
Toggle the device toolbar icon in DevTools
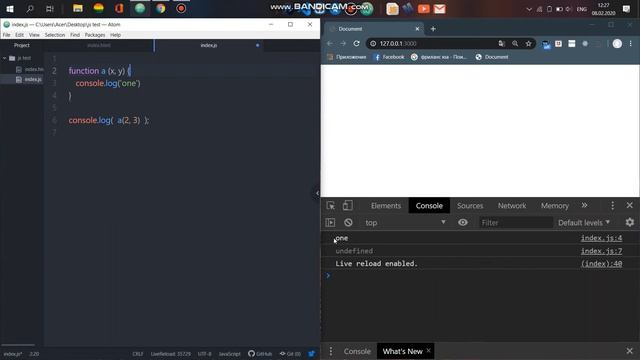coord(348,206)
